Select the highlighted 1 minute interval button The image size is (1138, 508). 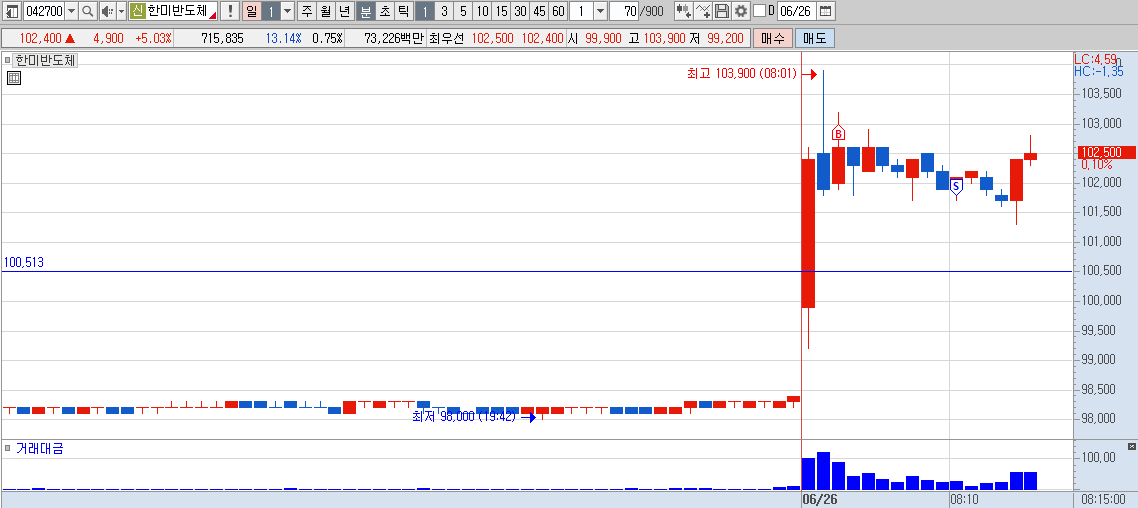pyautogui.click(x=425, y=11)
